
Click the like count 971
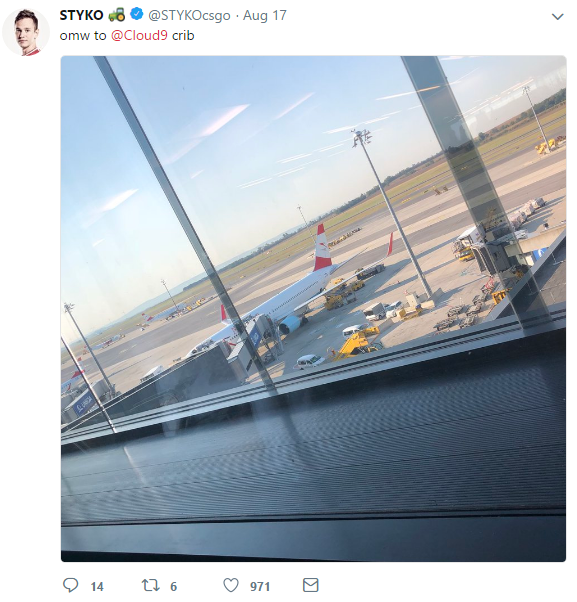tap(260, 587)
